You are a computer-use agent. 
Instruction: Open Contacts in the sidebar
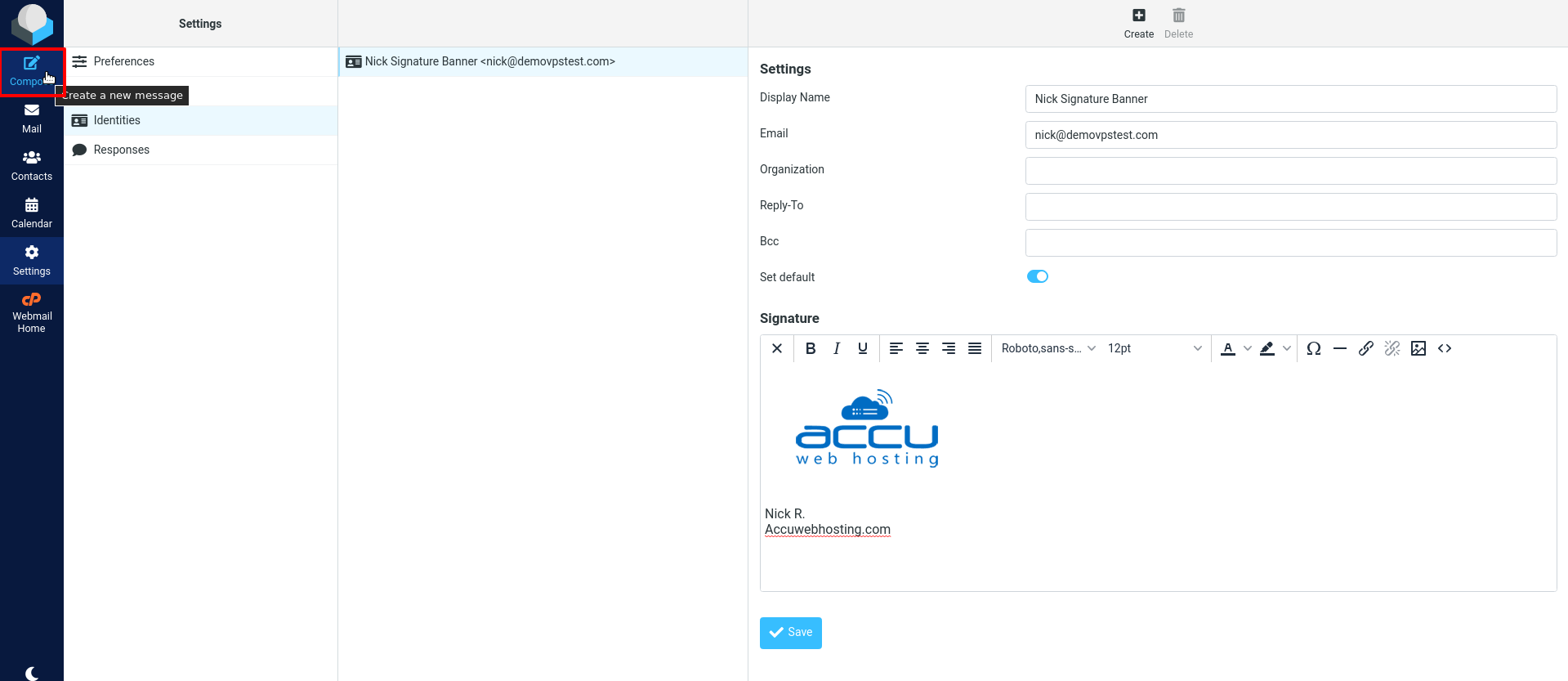point(32,166)
